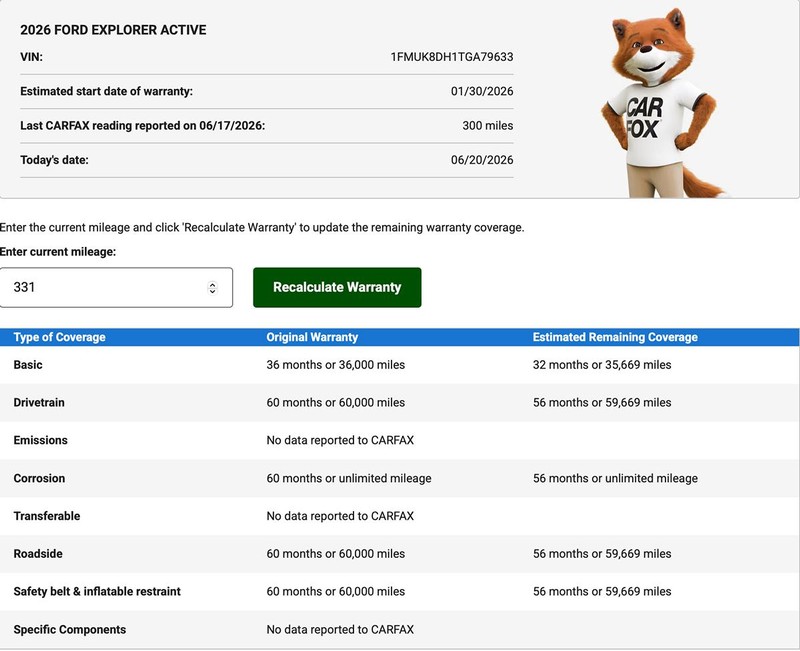This screenshot has width=800, height=651.
Task: Click Roadside original 60 months or 60,000 miles
Action: pos(335,554)
